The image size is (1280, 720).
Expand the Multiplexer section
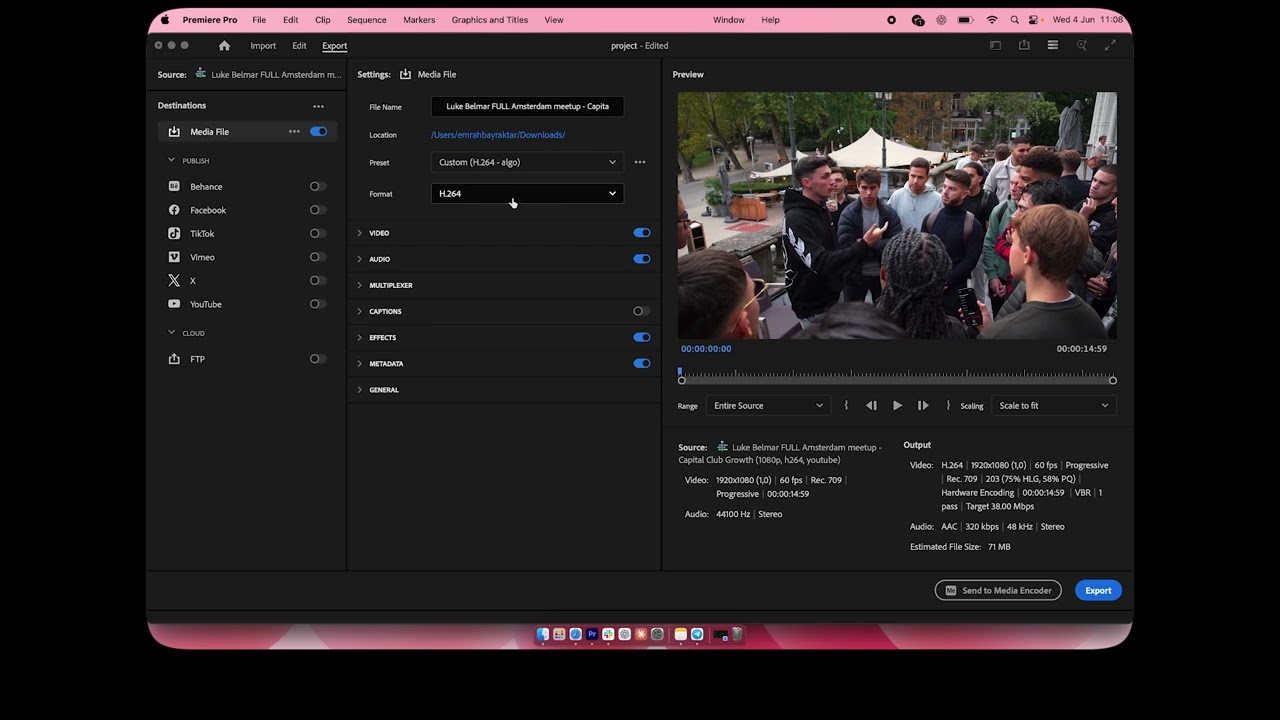point(360,285)
